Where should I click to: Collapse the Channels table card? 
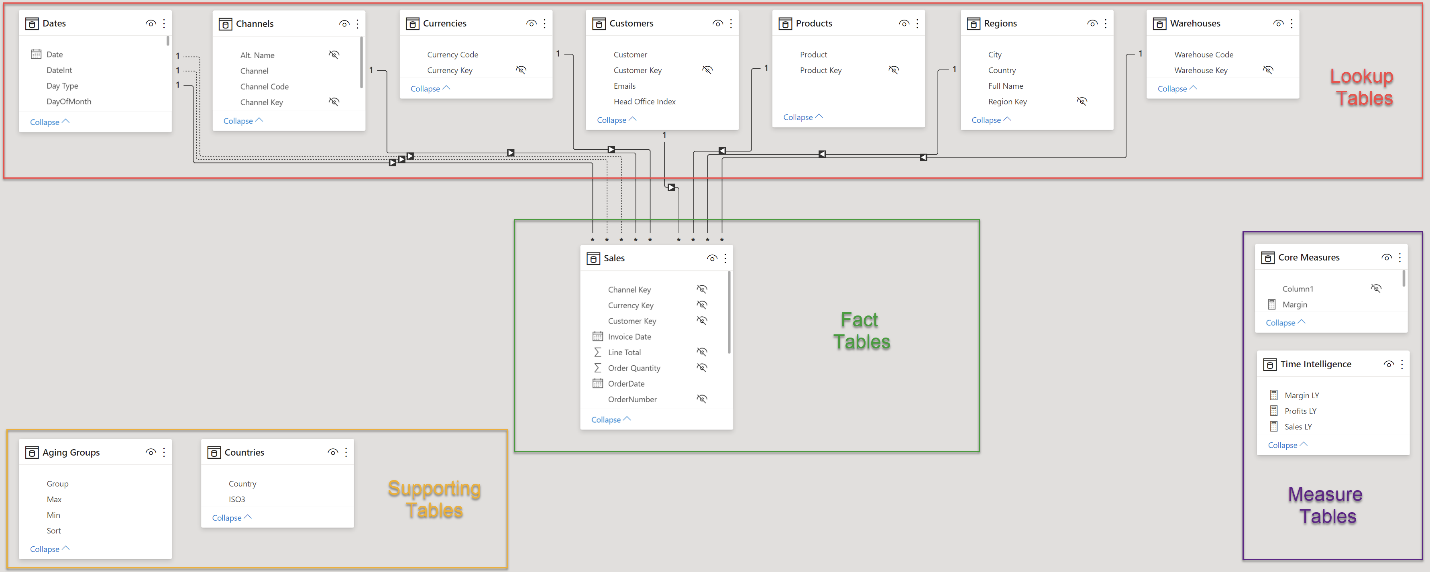click(244, 121)
